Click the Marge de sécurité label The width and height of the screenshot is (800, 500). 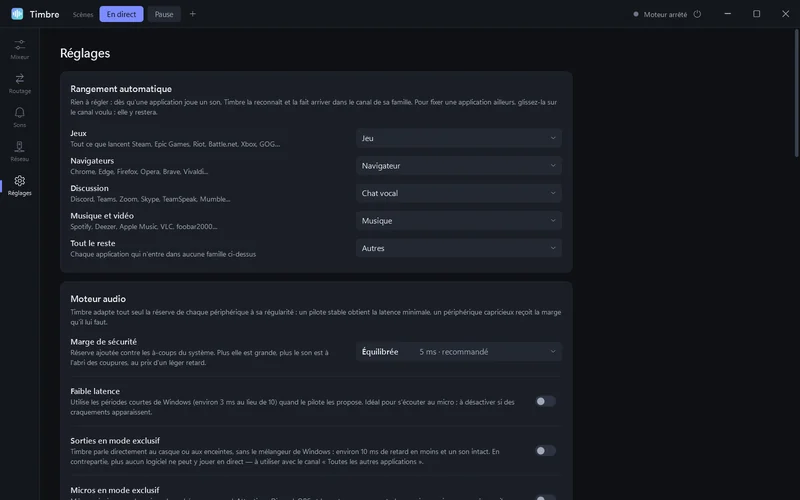(x=104, y=341)
